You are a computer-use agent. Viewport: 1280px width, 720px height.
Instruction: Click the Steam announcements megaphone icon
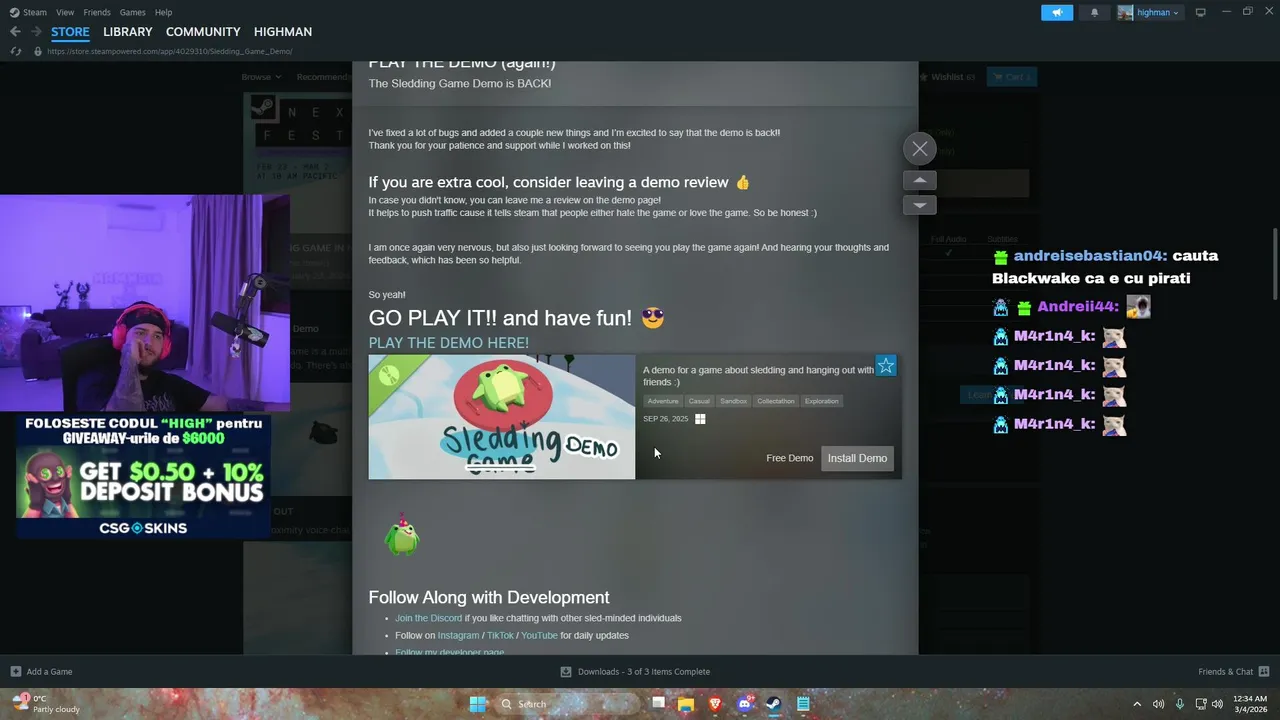point(1057,12)
